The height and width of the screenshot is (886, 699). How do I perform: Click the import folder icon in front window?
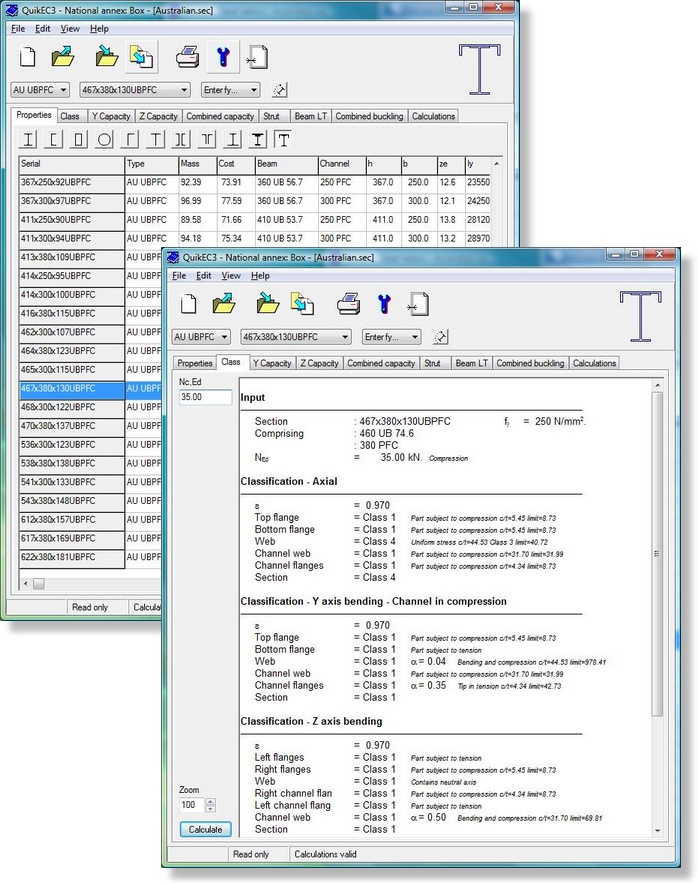click(x=267, y=304)
